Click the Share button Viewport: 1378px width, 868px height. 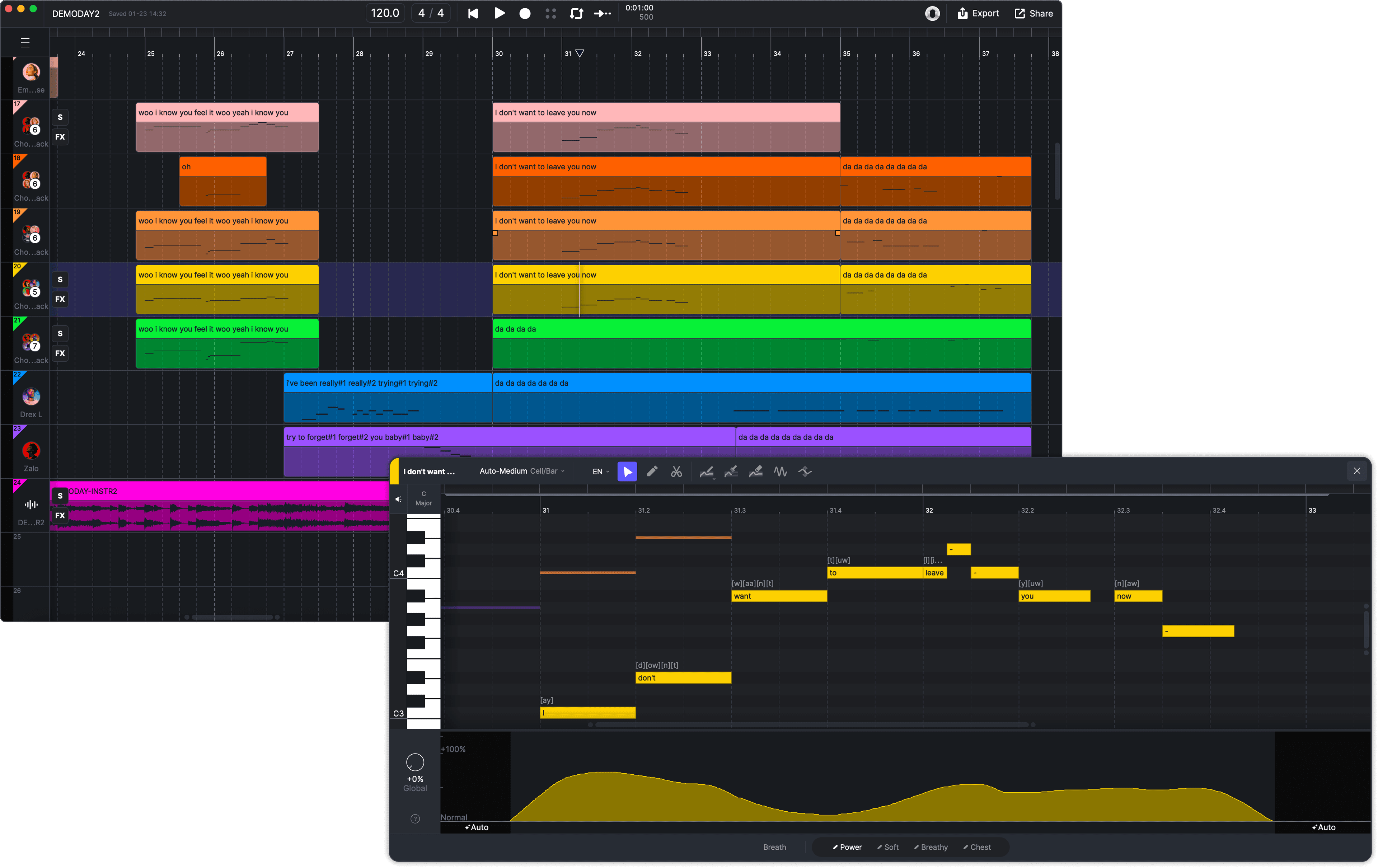(1034, 13)
